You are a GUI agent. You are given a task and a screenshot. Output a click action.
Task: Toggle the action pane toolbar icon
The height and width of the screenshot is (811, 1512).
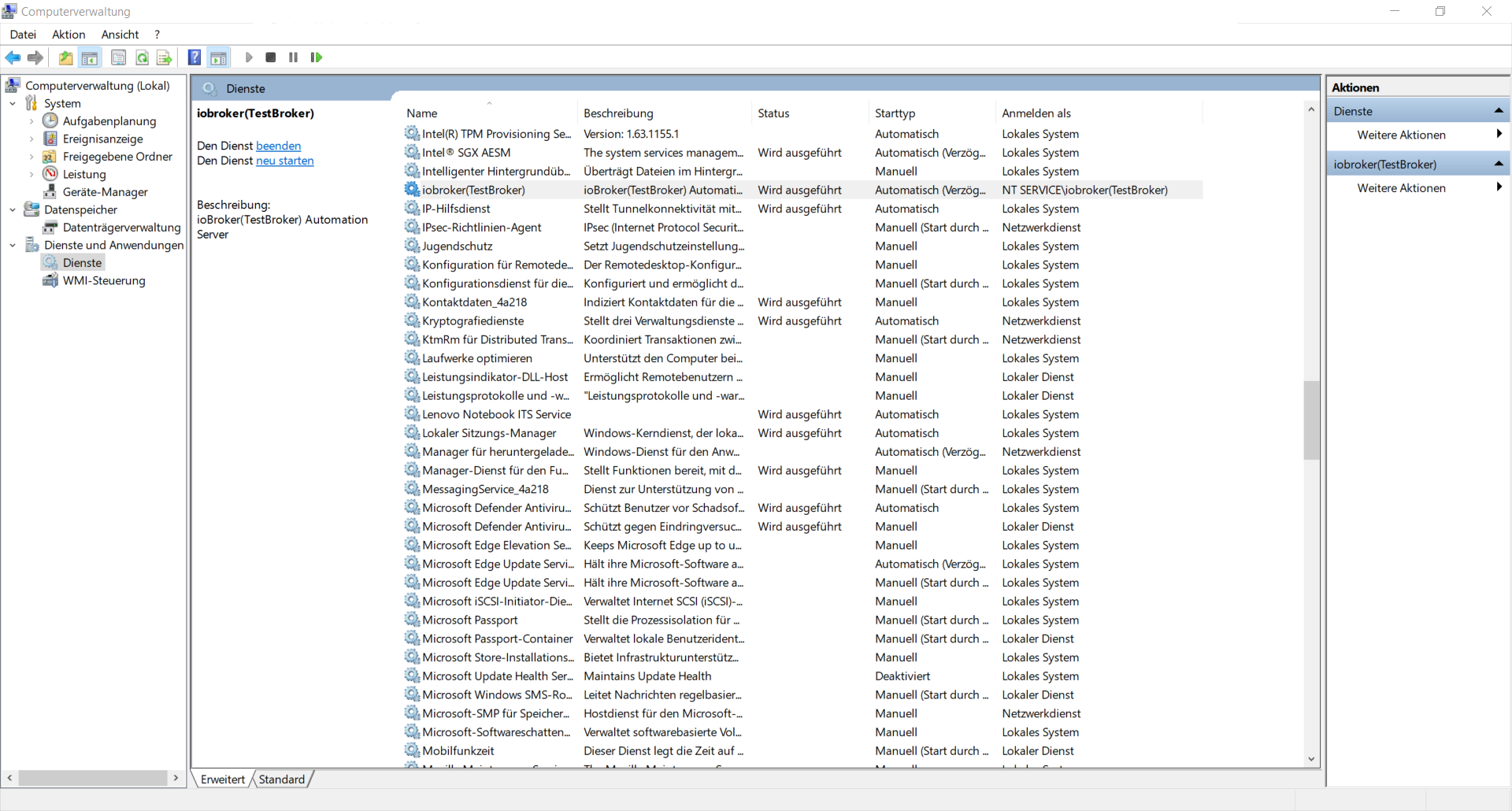pyautogui.click(x=218, y=57)
